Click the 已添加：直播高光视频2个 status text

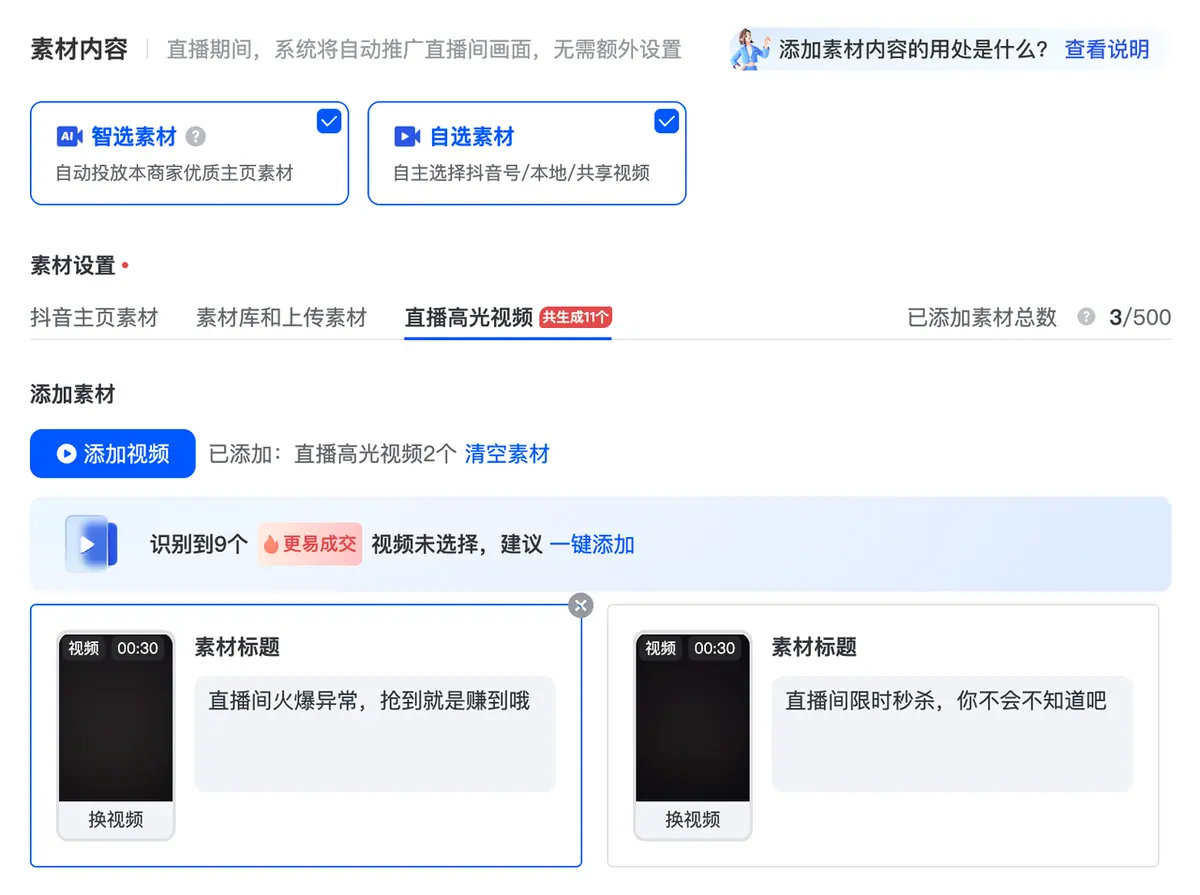[x=332, y=454]
